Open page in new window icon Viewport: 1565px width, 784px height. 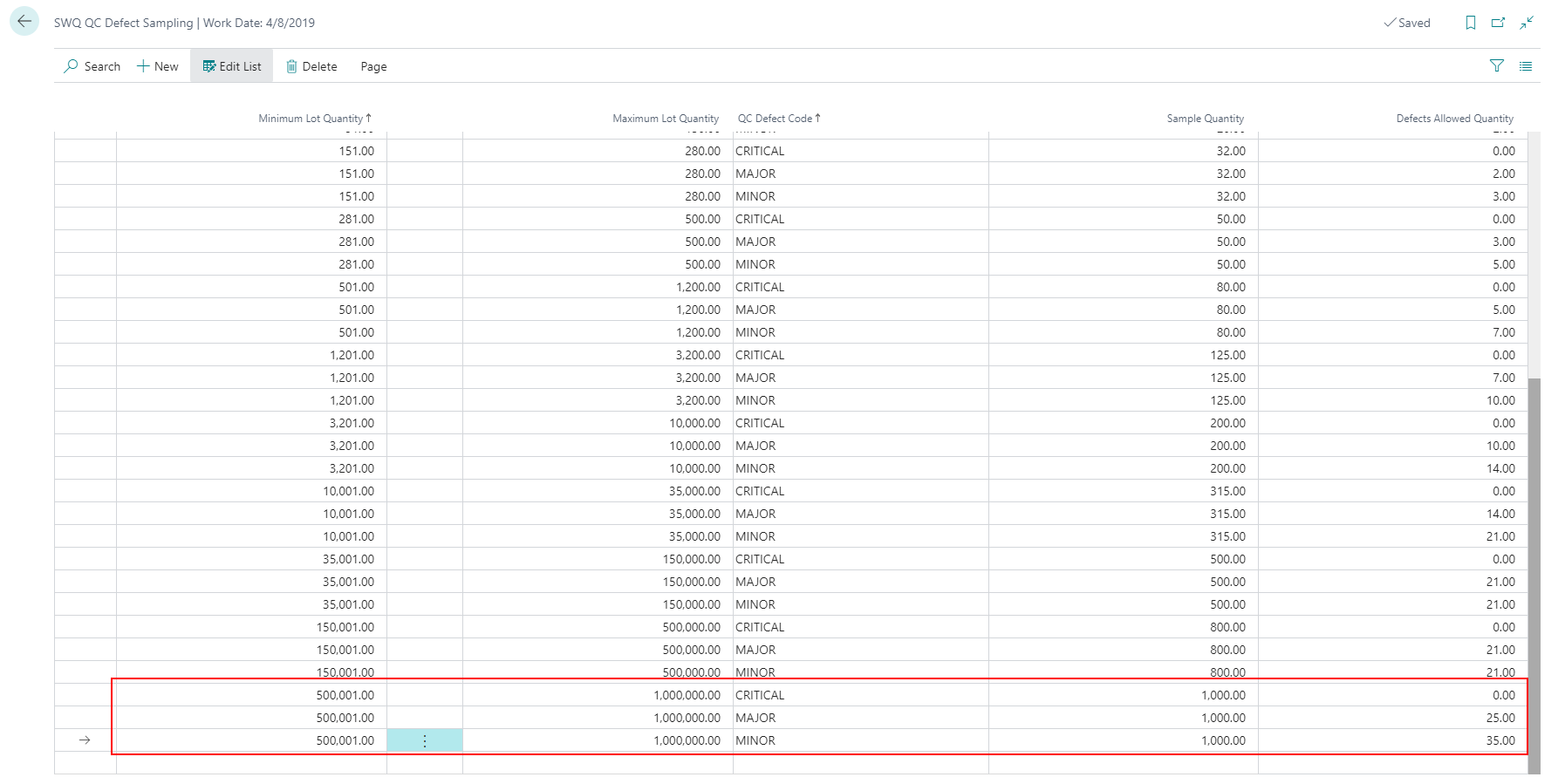pos(1499,23)
